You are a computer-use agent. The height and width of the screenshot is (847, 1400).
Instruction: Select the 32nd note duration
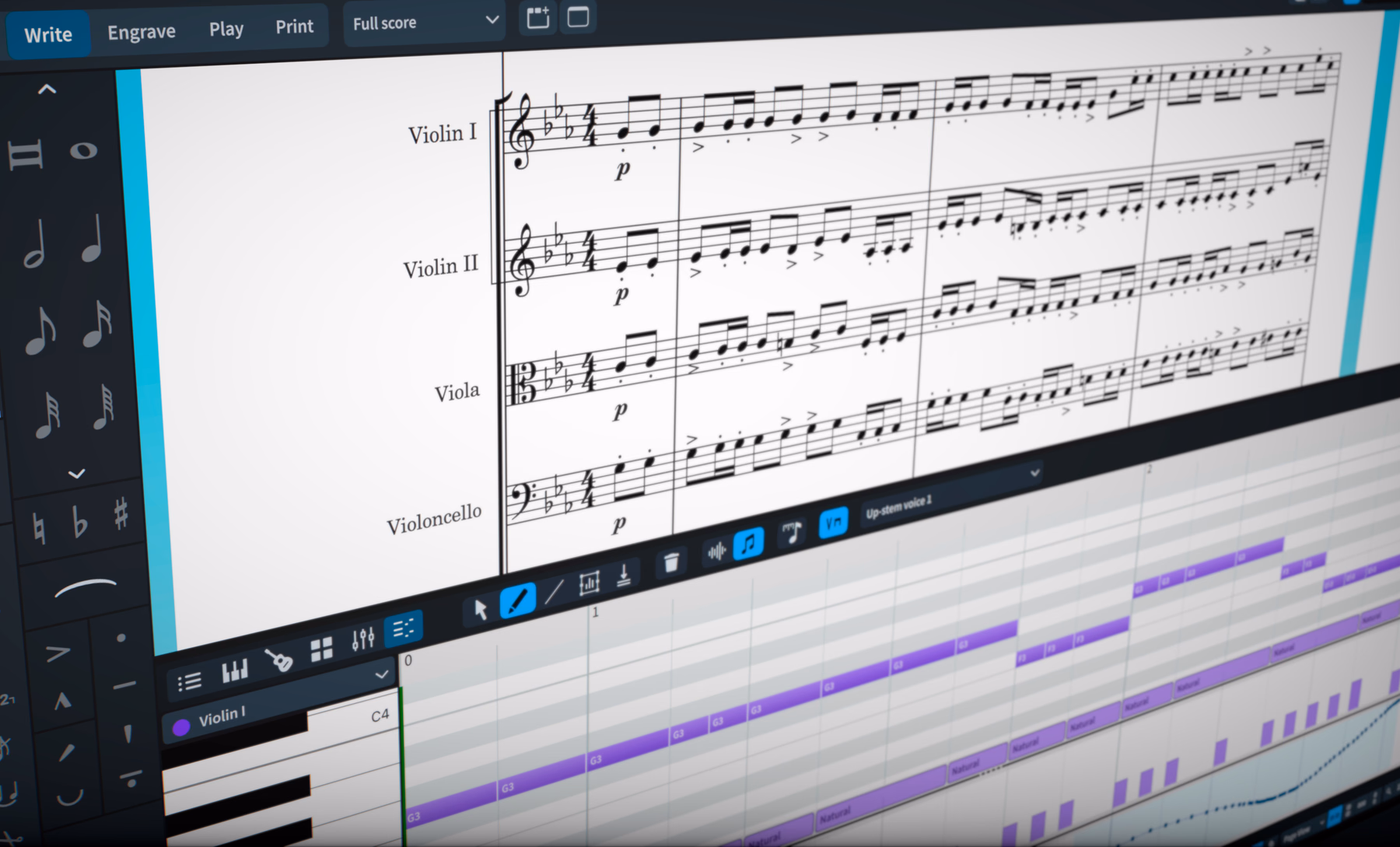coord(47,415)
